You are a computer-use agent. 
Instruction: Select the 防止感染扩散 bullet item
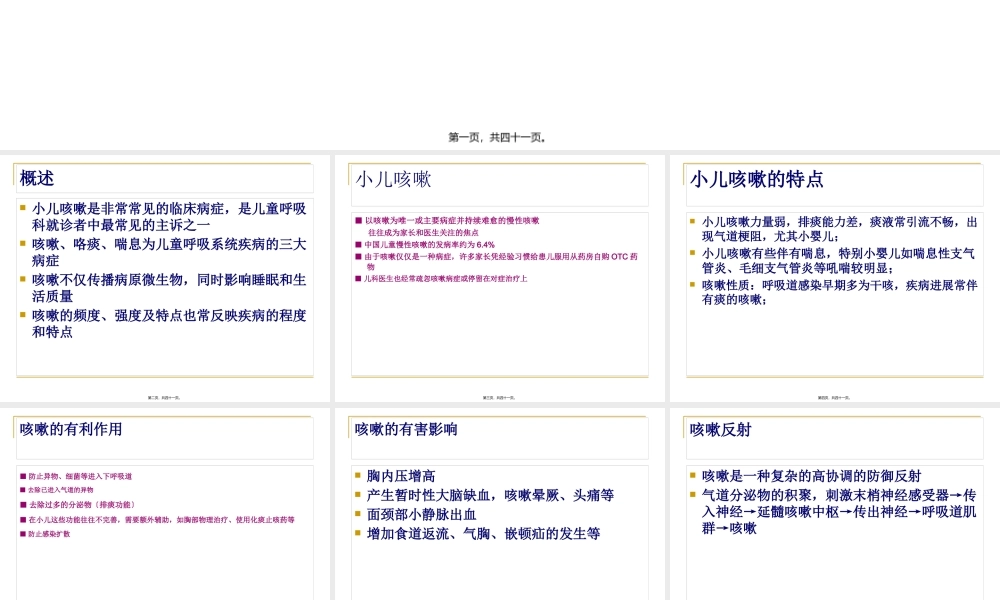point(45,533)
